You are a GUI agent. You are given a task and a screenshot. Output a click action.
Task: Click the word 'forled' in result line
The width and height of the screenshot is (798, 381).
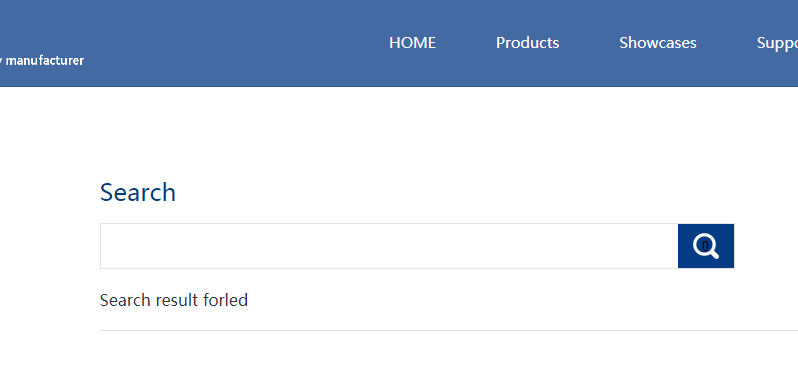(225, 300)
